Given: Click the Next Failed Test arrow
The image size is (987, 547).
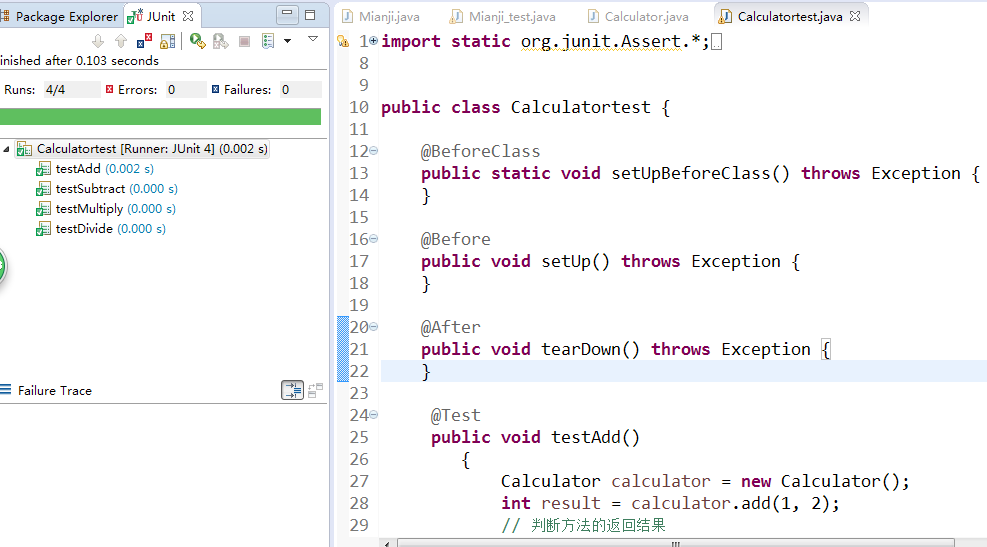Looking at the screenshot, I should pos(98,42).
